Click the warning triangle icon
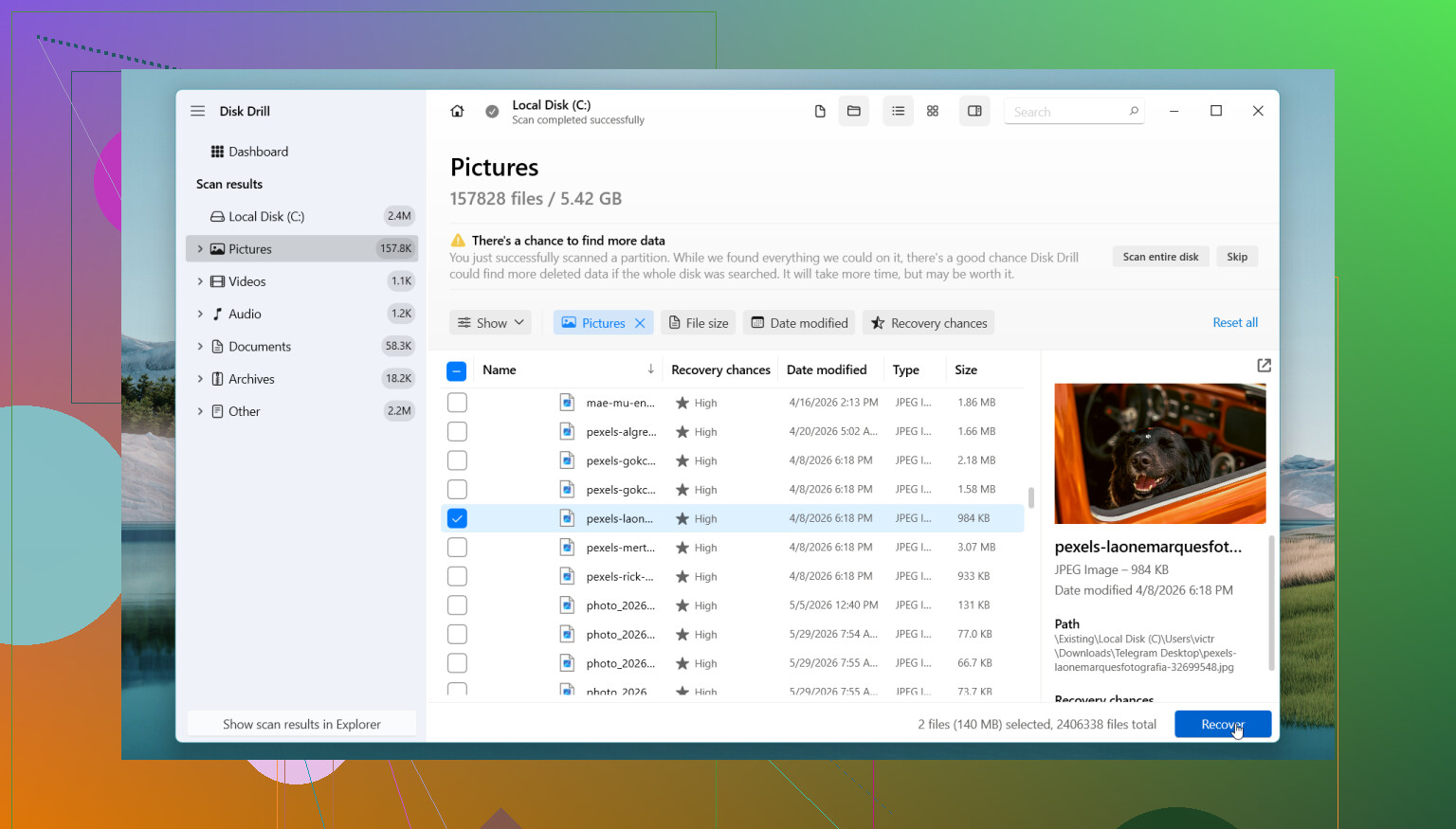The image size is (1456, 829). point(458,241)
